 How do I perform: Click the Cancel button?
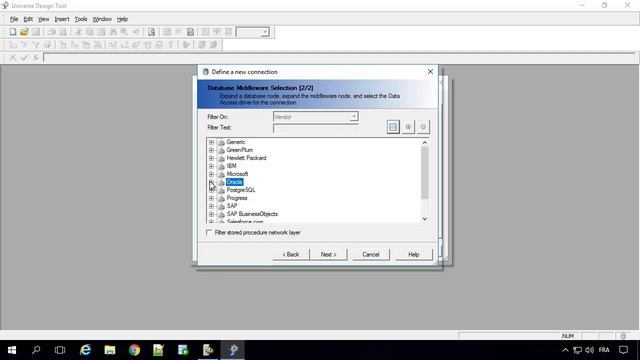click(371, 254)
